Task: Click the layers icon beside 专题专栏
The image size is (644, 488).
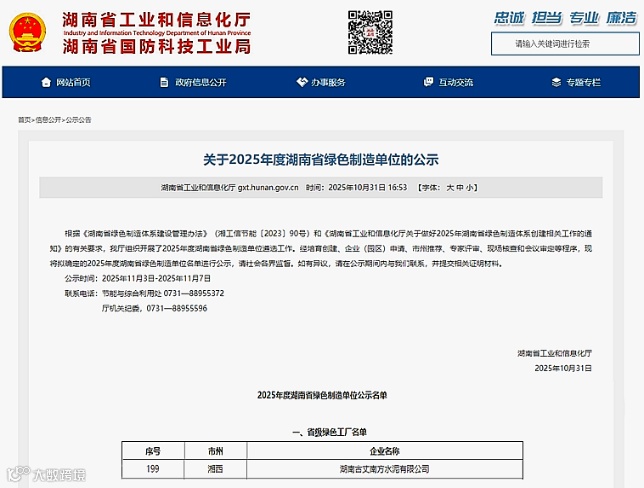Action: click(x=556, y=82)
